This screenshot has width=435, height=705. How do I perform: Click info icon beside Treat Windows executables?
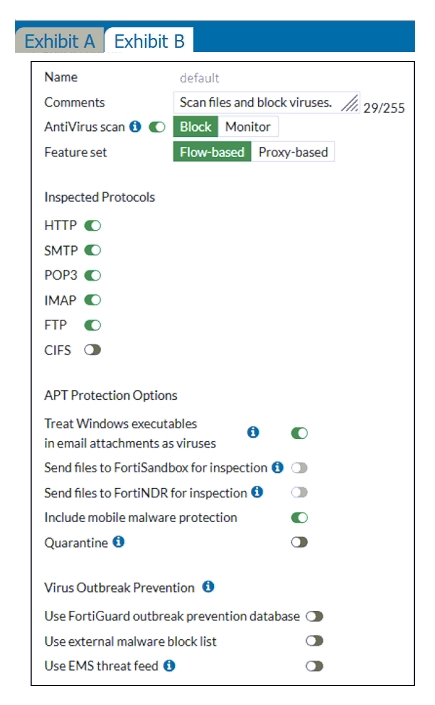(253, 432)
